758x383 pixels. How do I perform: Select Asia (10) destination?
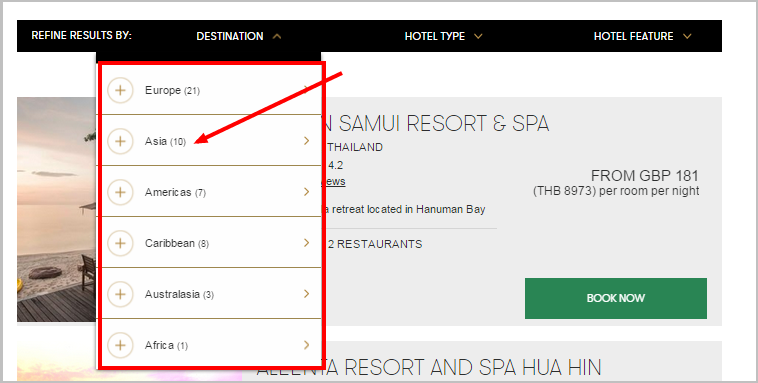coord(165,141)
